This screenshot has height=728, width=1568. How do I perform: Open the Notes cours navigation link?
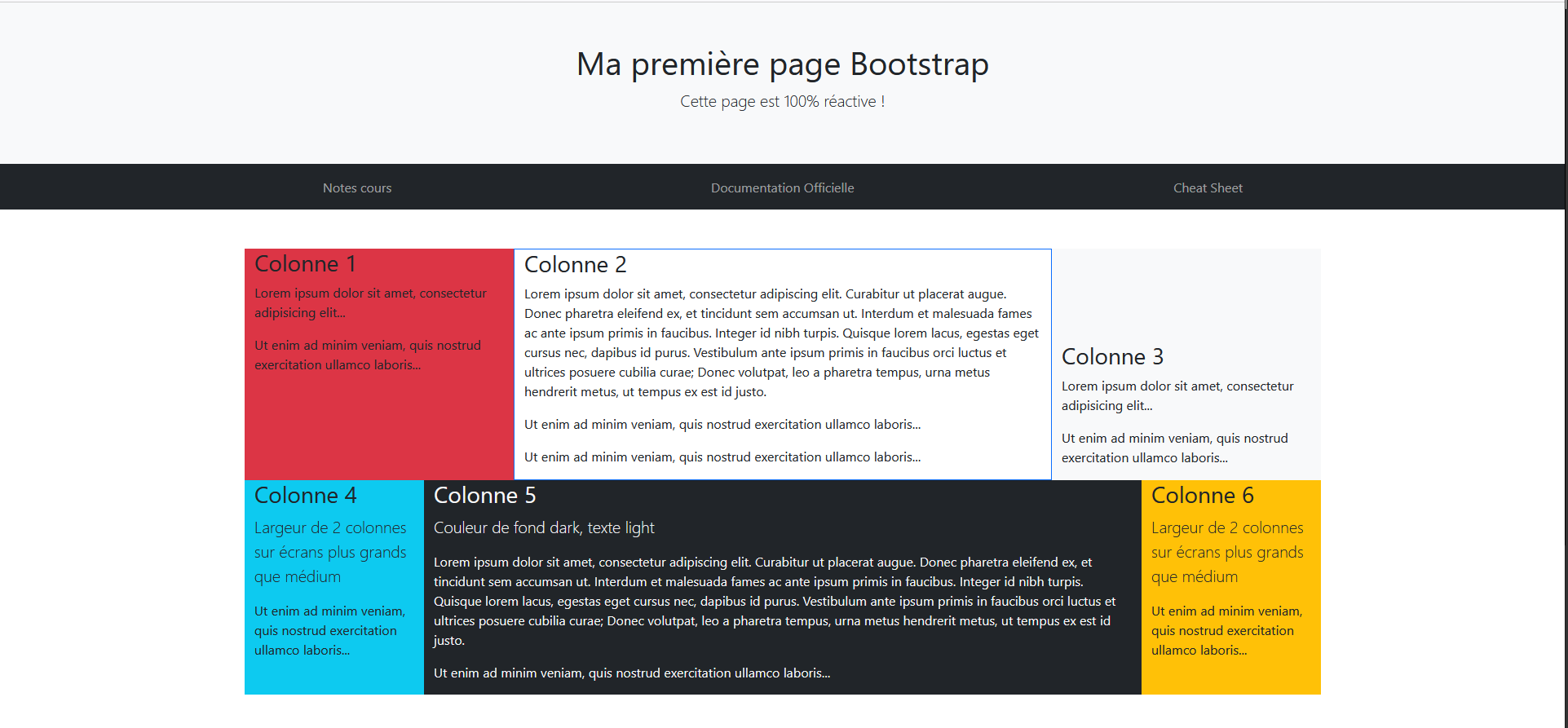[357, 188]
